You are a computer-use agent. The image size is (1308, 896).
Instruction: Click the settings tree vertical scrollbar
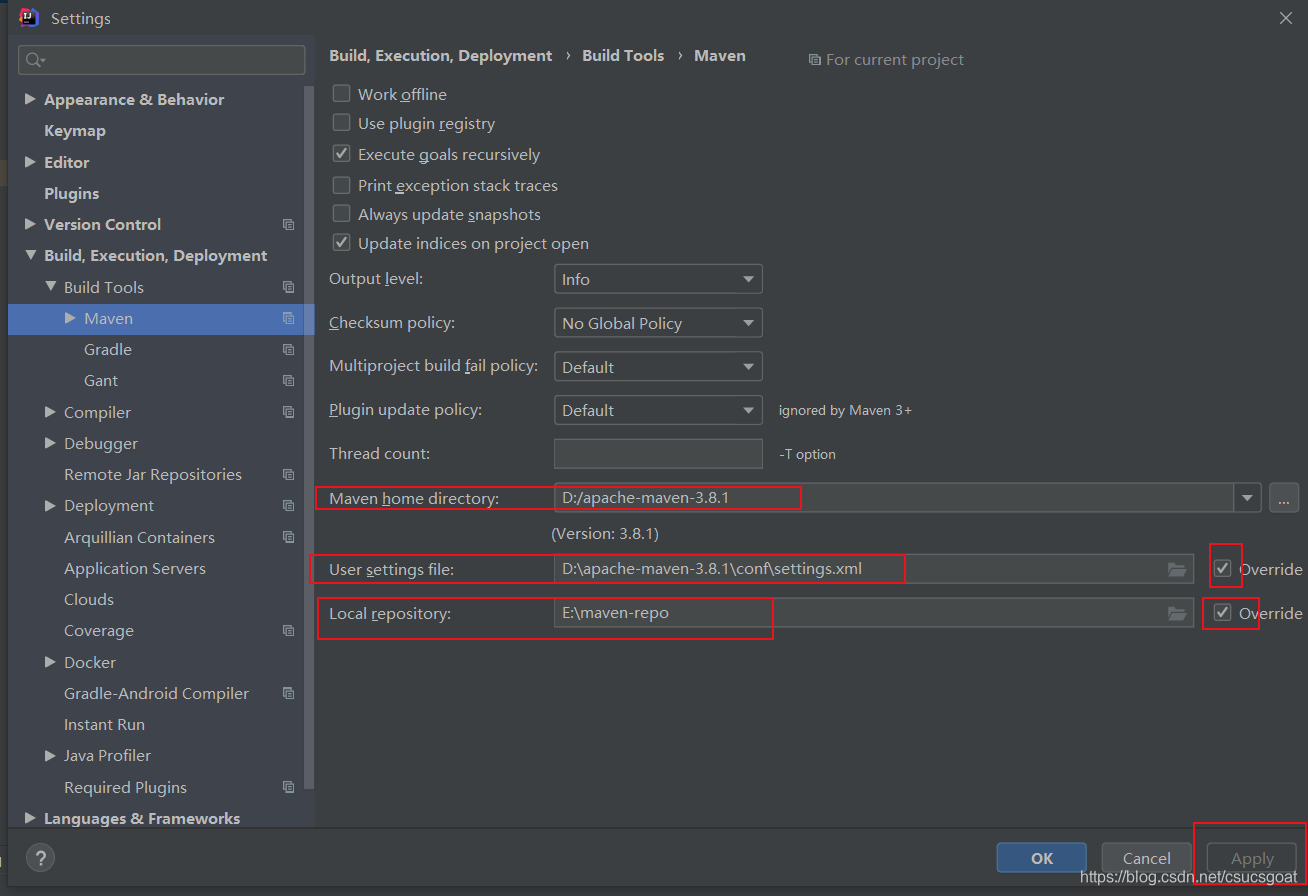click(x=310, y=440)
